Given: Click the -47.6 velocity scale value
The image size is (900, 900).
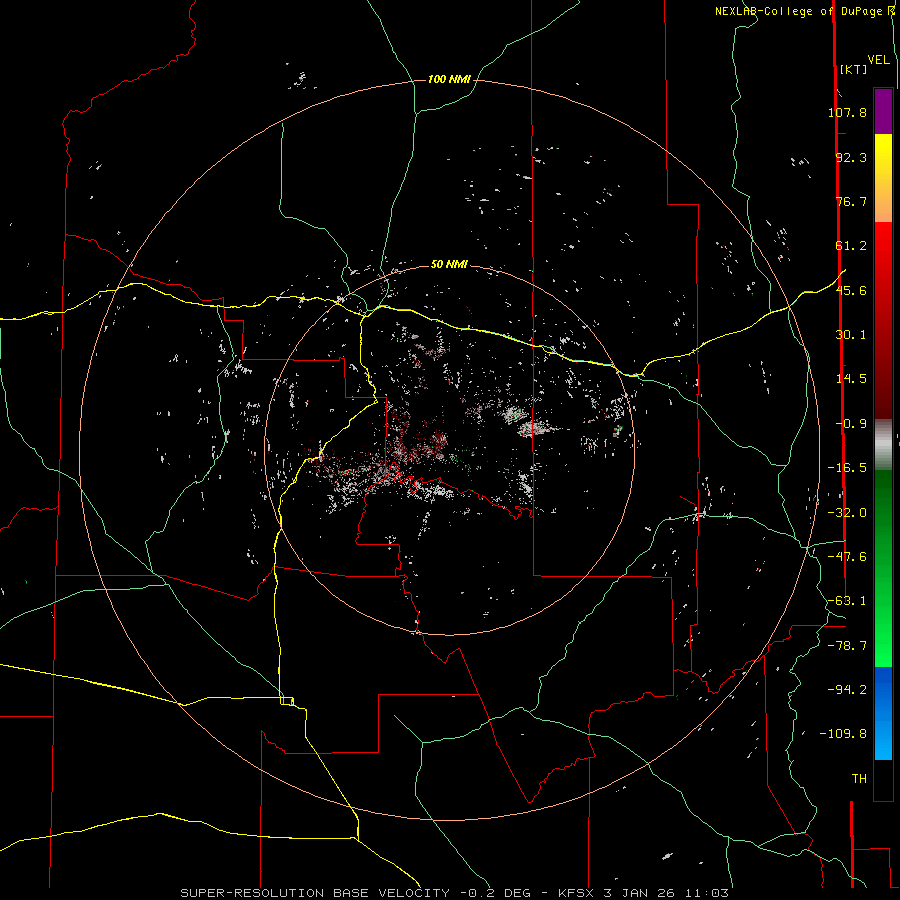Looking at the screenshot, I should coord(847,557).
